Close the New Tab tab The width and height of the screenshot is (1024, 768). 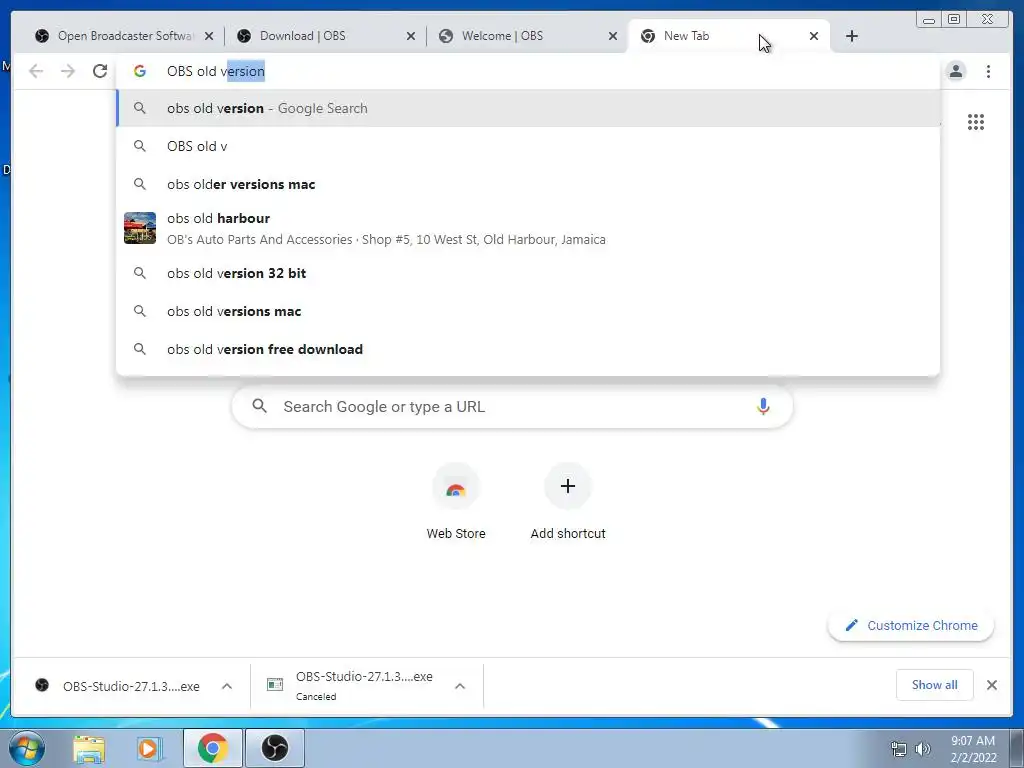[814, 36]
